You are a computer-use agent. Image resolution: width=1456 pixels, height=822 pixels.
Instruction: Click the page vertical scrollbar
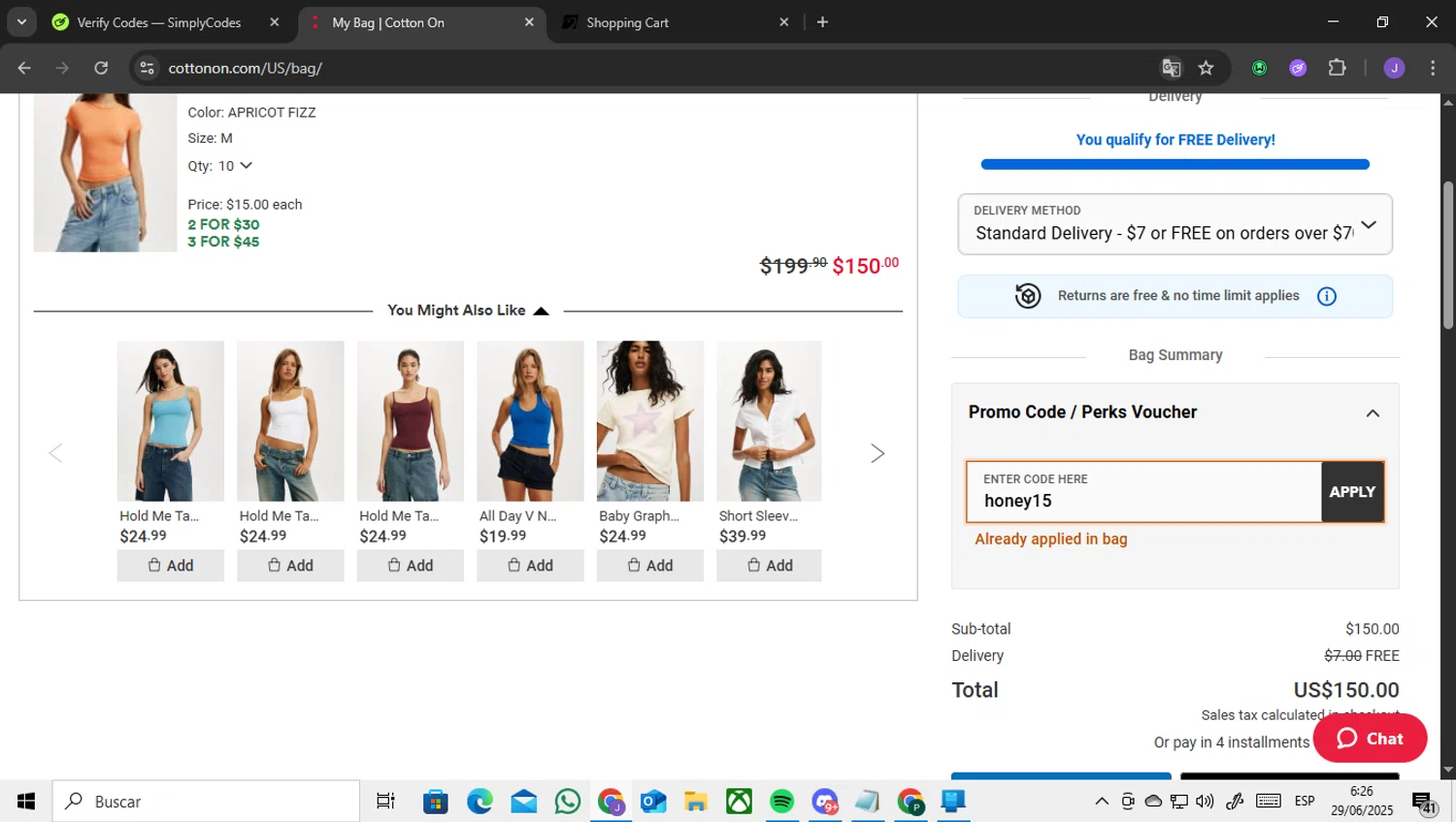[1448, 254]
